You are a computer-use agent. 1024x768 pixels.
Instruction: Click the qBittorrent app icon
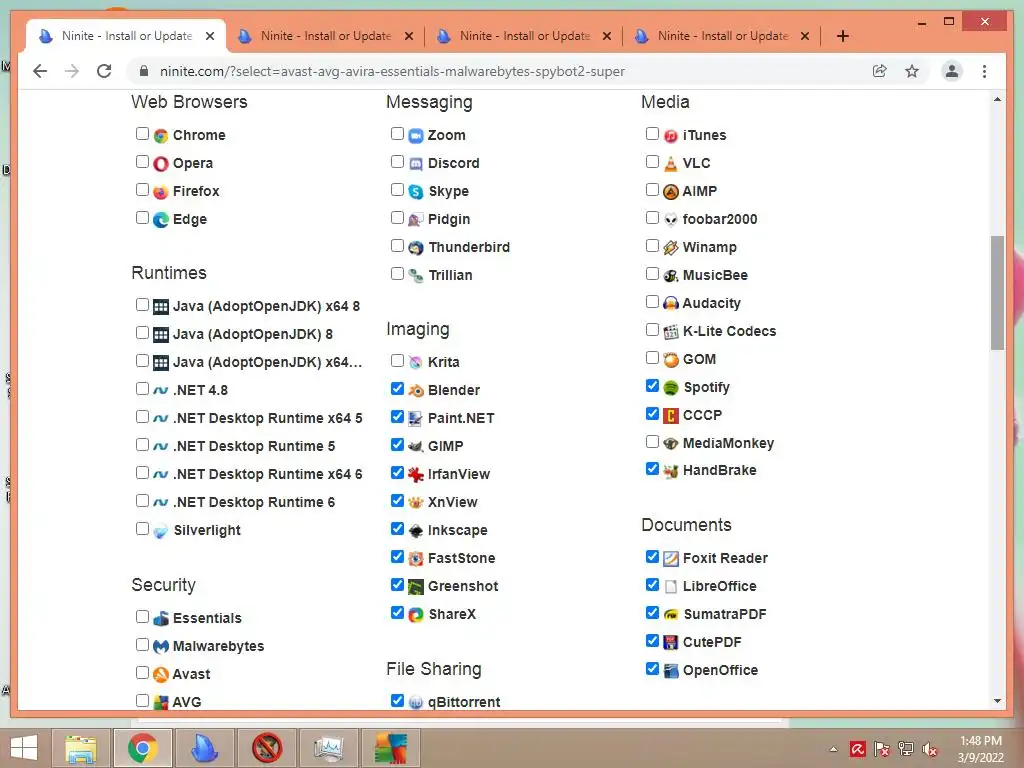[x=416, y=703]
